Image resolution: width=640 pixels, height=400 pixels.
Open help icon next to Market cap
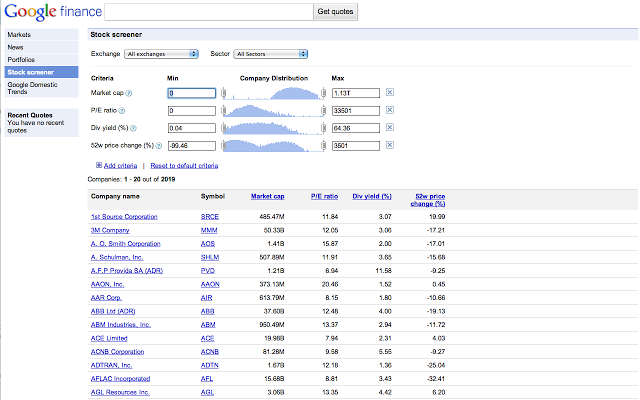coord(130,94)
